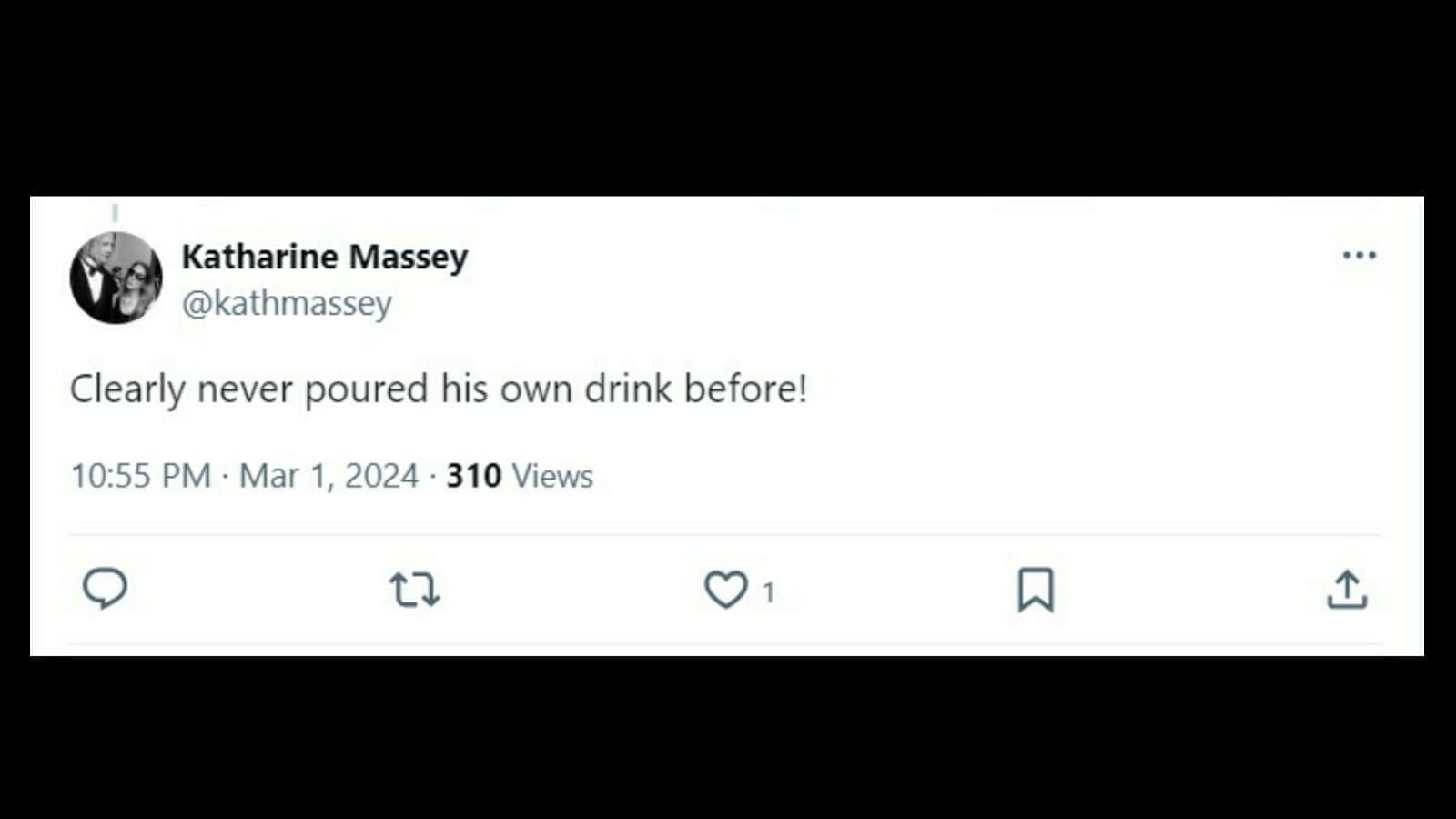Screen dimensions: 1456x819
Task: Click the word Clearly in the tweet
Action: (x=127, y=390)
